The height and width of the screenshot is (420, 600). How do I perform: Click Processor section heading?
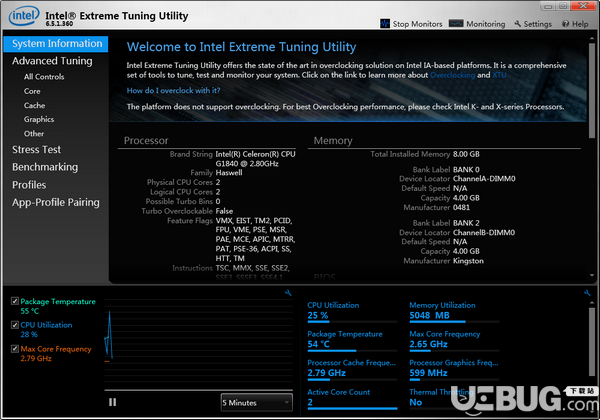pyautogui.click(x=146, y=141)
